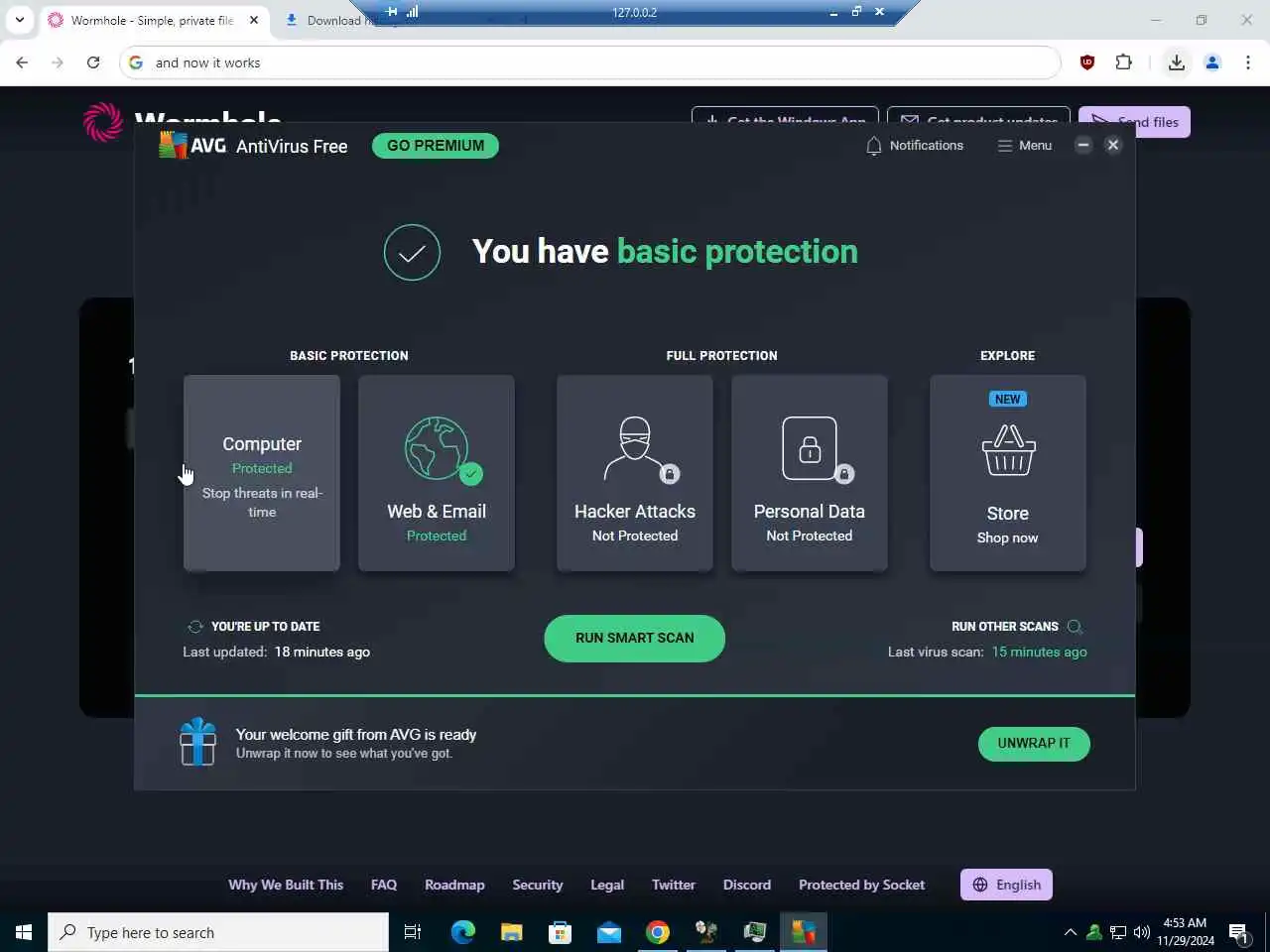The image size is (1270, 952).
Task: Open the Hacker Attacks tile
Action: point(635,473)
